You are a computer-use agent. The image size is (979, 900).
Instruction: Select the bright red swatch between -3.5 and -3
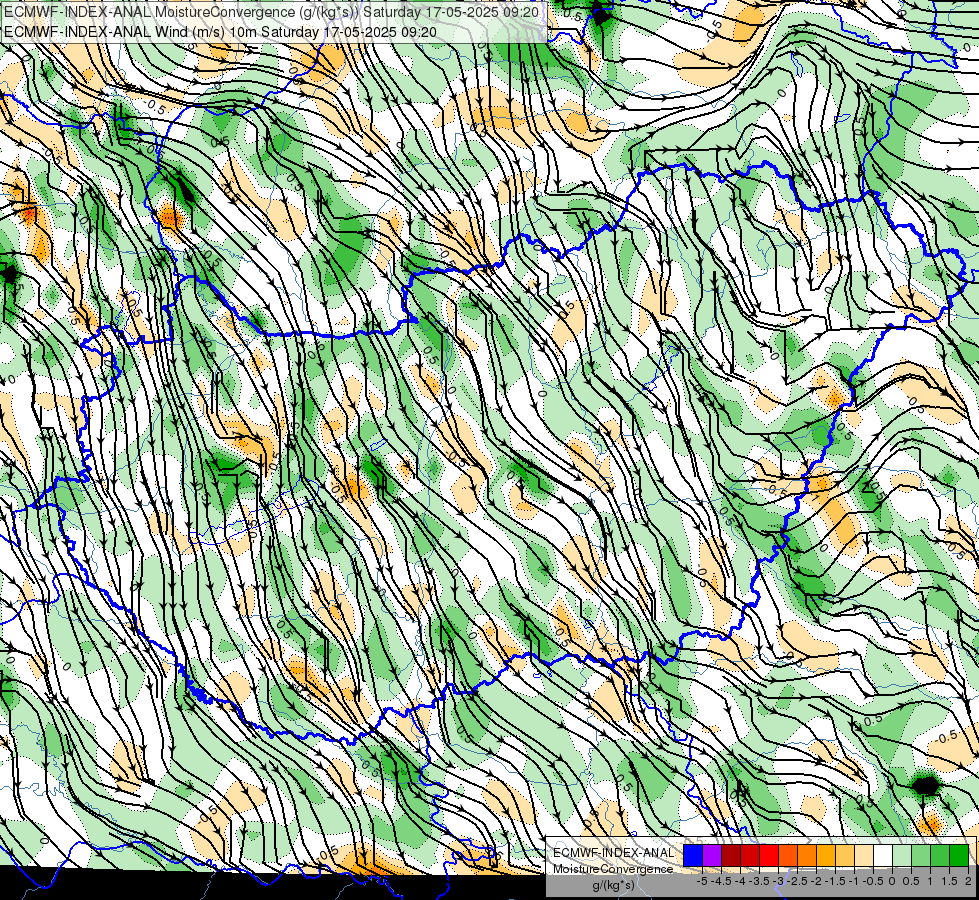click(x=769, y=856)
